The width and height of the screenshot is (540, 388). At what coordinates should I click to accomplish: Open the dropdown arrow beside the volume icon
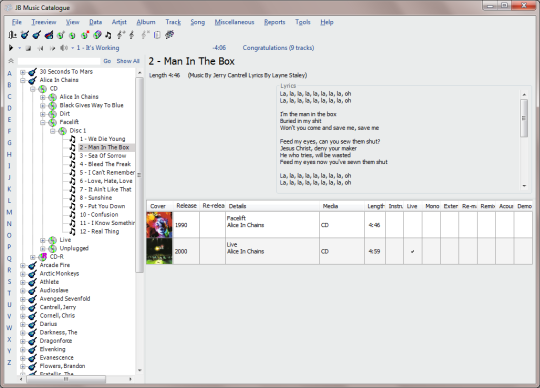73,48
